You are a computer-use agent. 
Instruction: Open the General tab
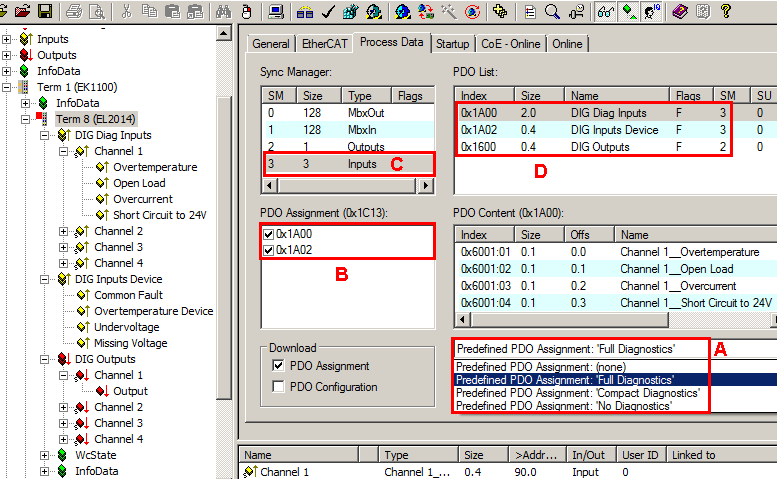[x=271, y=44]
